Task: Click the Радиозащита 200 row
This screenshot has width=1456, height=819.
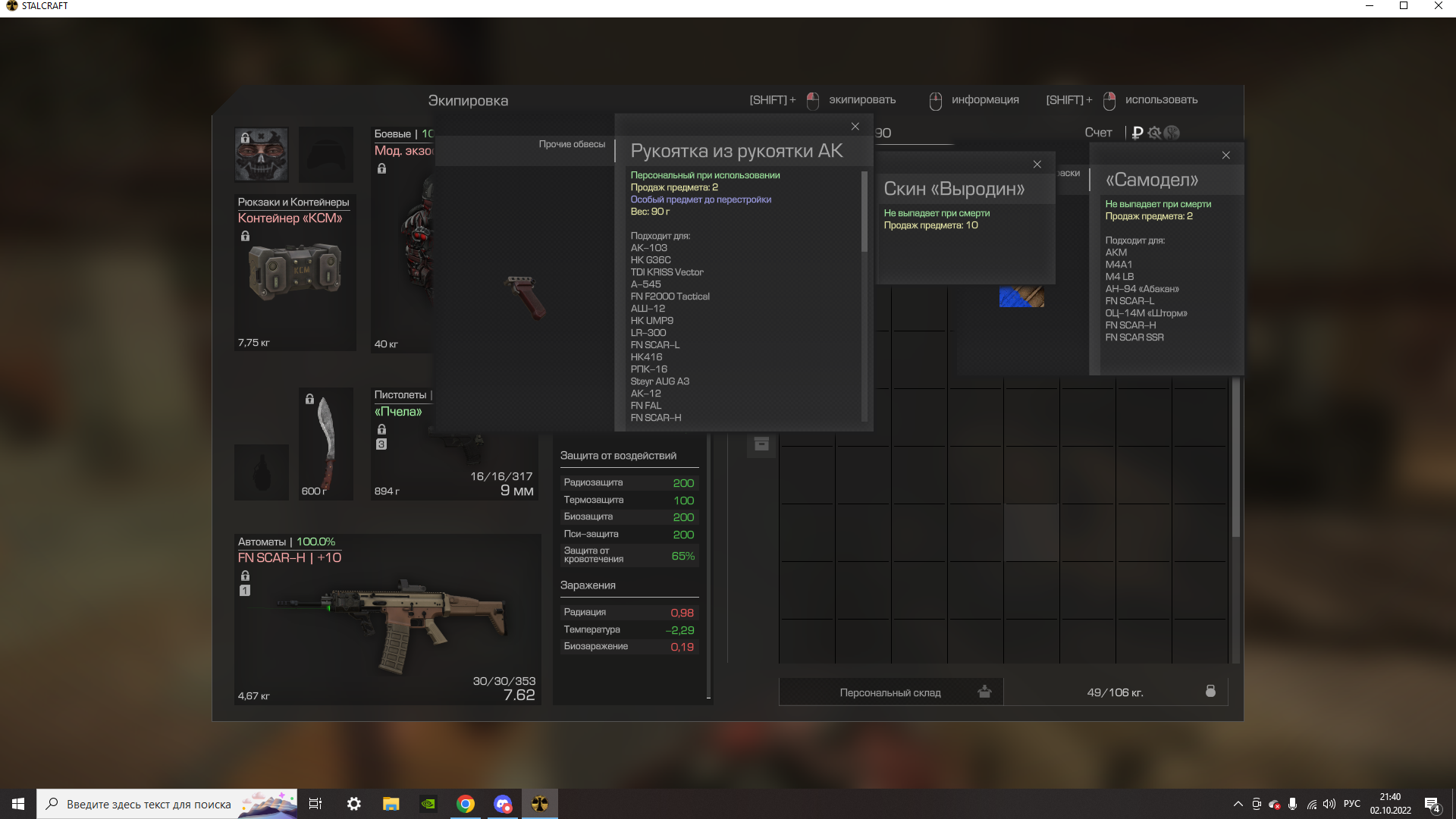Action: [x=629, y=483]
